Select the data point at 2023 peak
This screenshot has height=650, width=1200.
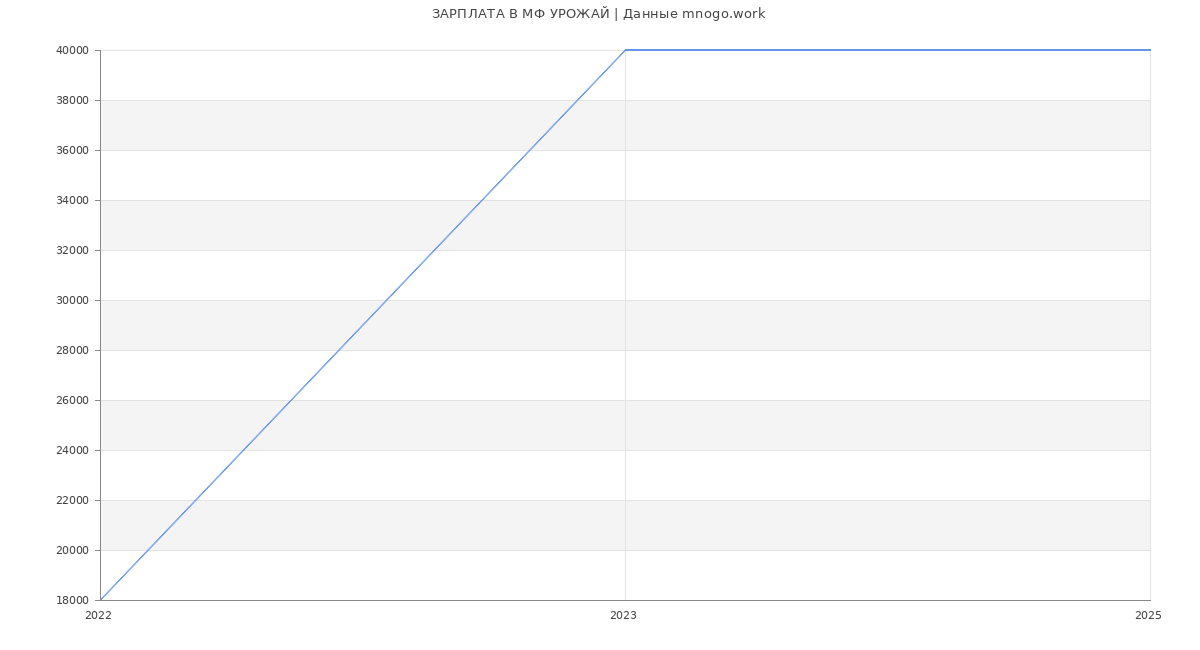(625, 50)
